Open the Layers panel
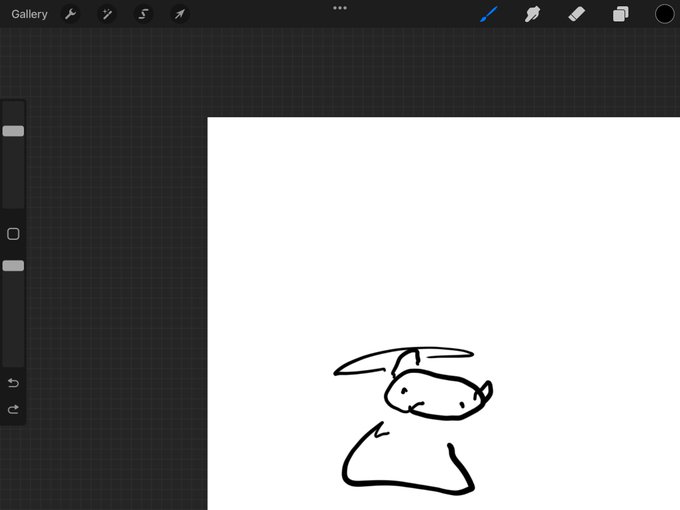The width and height of the screenshot is (680, 510). [x=621, y=14]
